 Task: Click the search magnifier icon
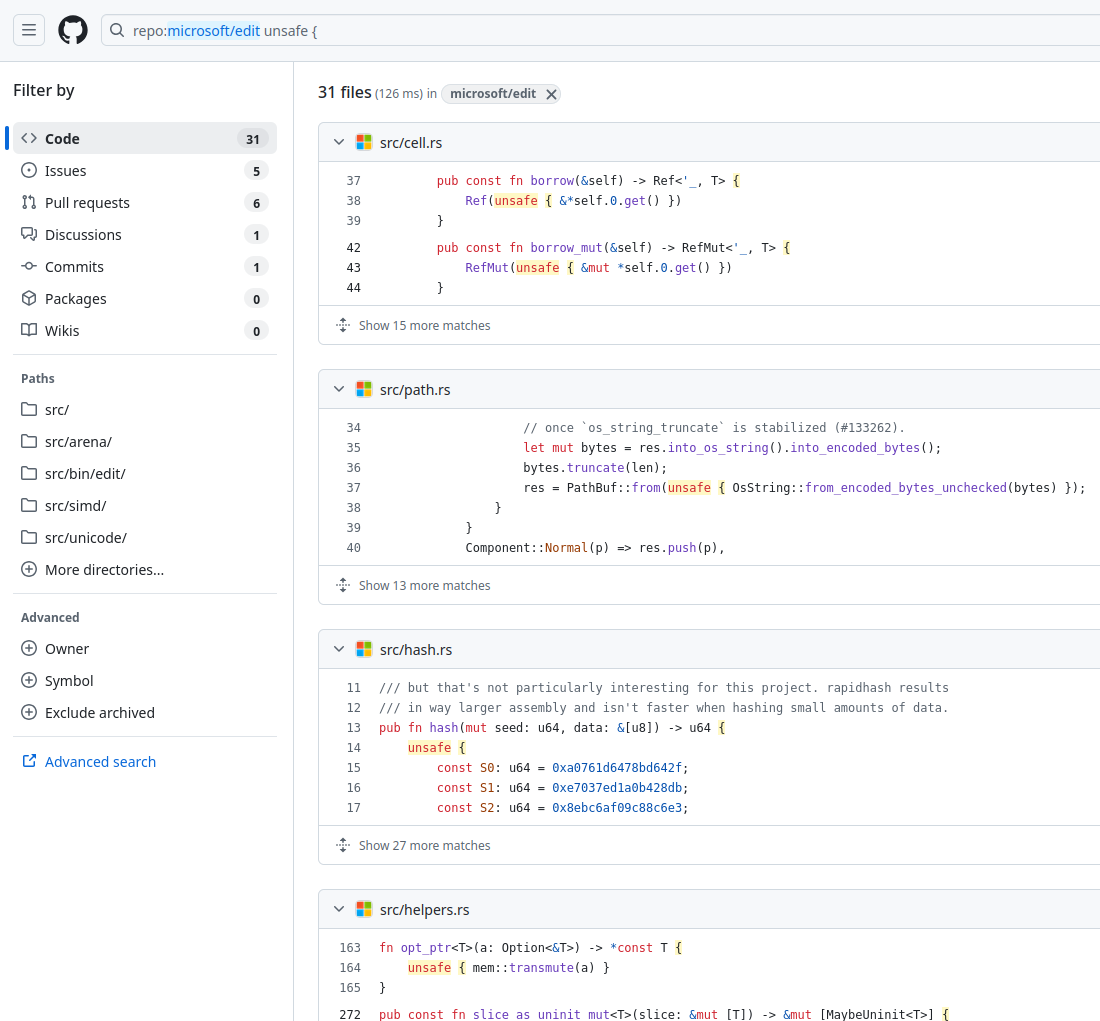point(117,30)
